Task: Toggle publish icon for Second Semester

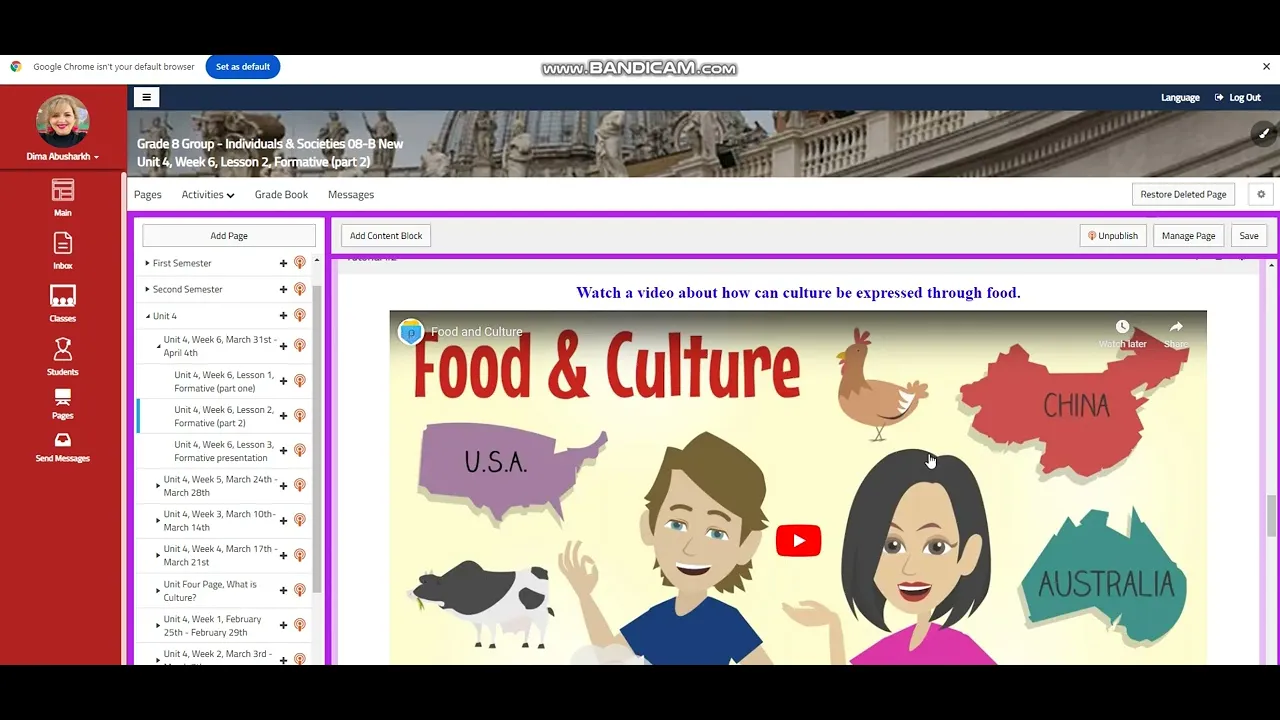Action: point(299,289)
